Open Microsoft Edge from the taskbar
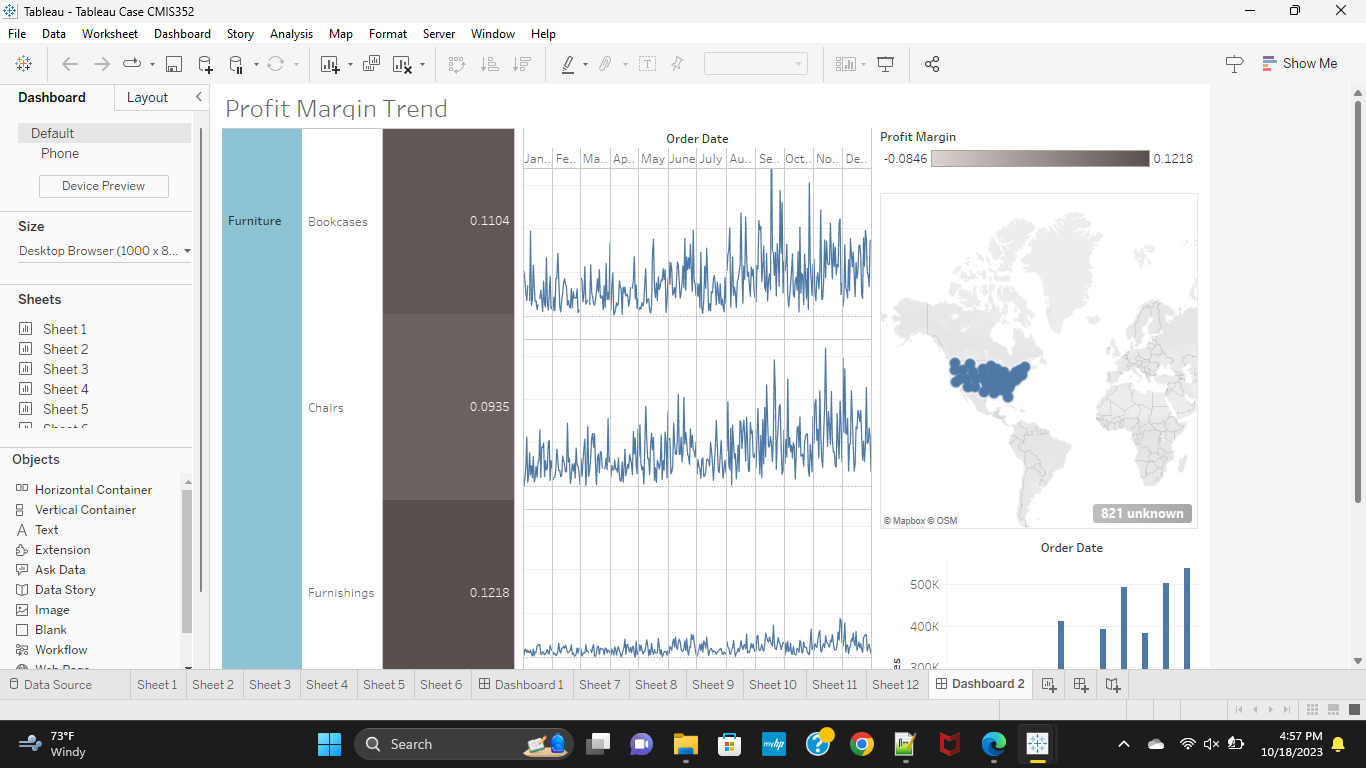Image resolution: width=1366 pixels, height=768 pixels. (x=993, y=744)
